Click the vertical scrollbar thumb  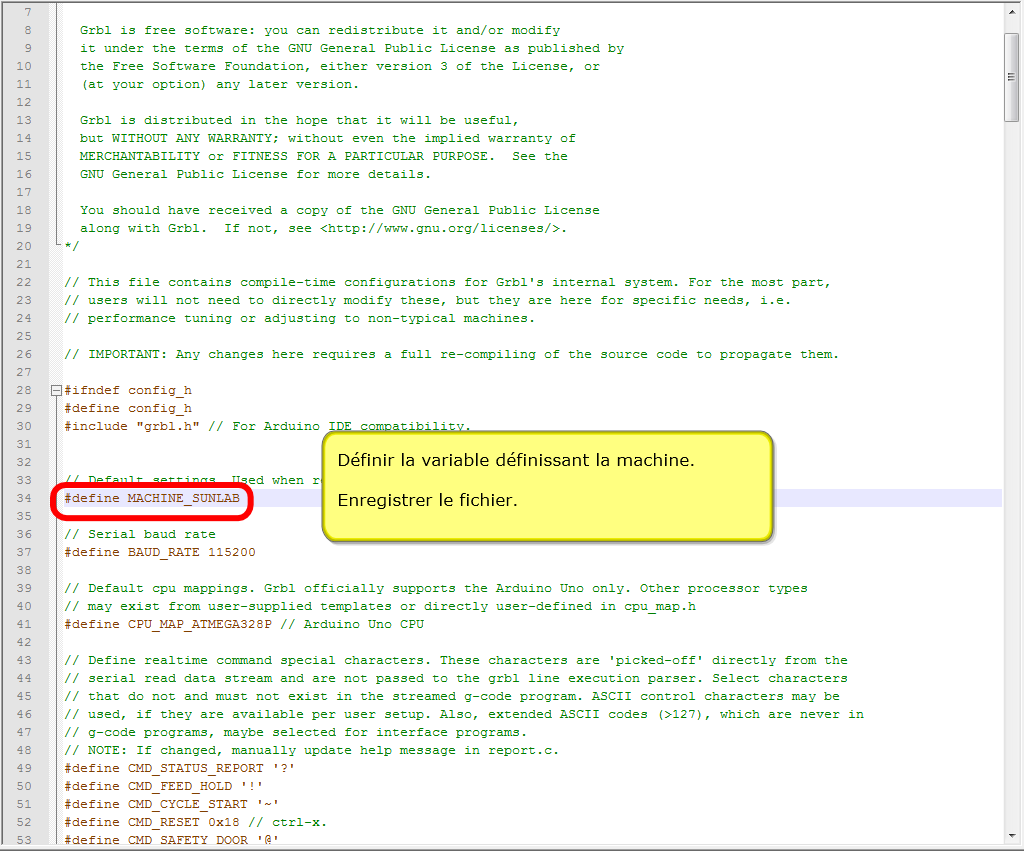pyautogui.click(x=1011, y=77)
